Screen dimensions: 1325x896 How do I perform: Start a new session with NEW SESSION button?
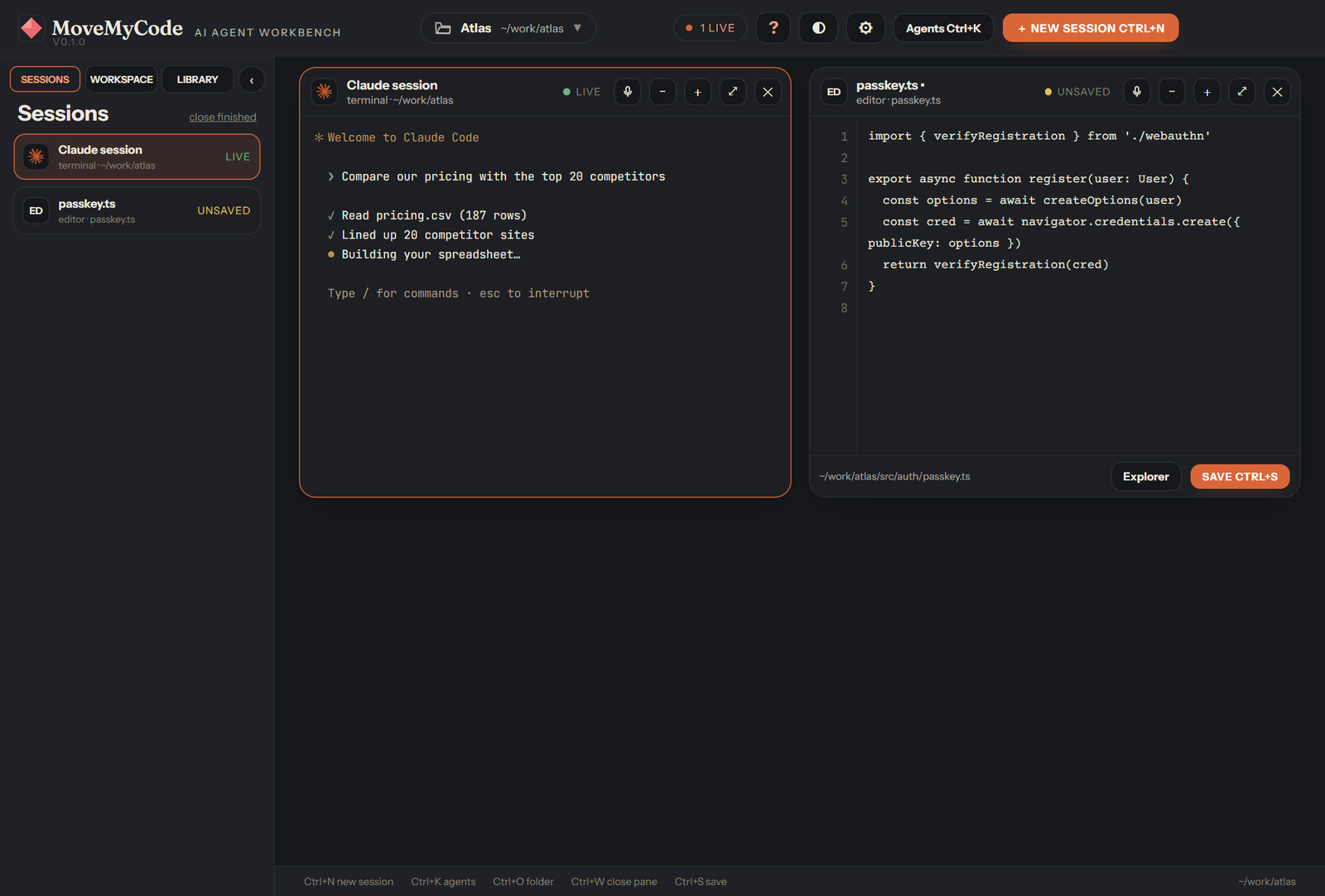pos(1091,28)
